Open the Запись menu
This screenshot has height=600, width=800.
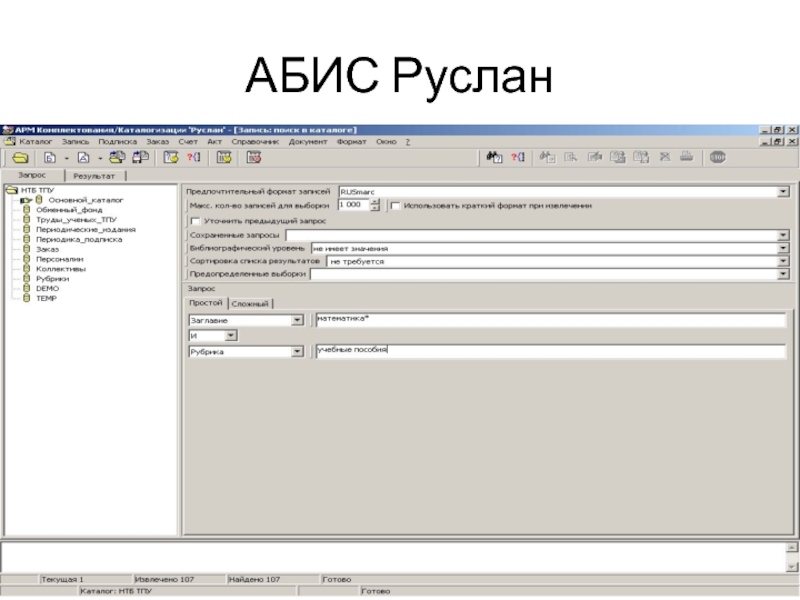pos(76,142)
